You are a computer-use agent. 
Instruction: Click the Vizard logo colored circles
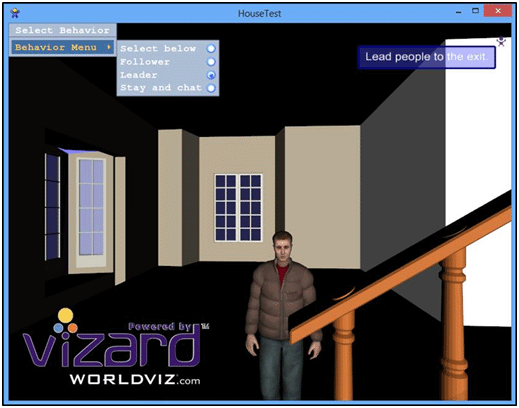65,321
